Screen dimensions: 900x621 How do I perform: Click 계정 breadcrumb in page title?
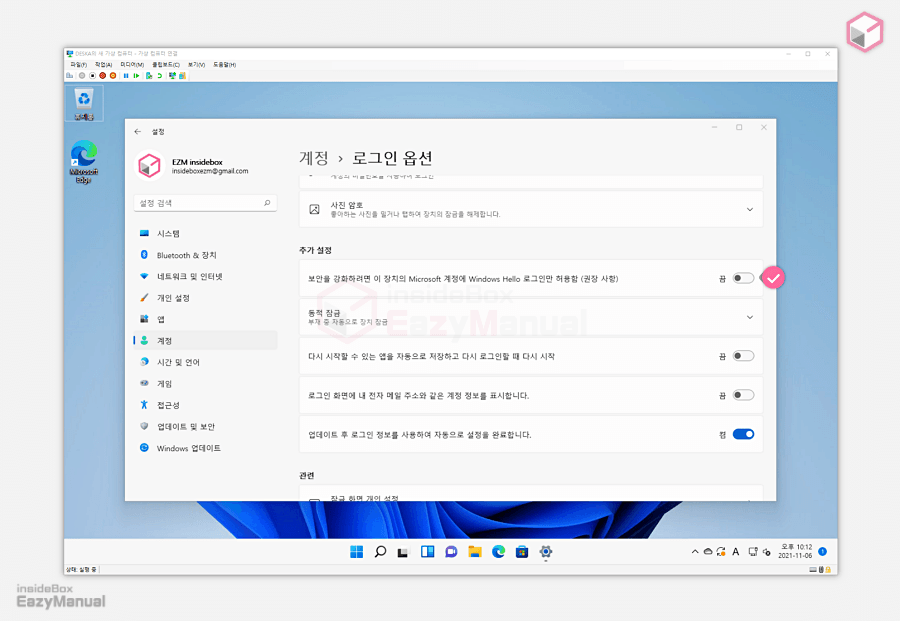pos(314,158)
